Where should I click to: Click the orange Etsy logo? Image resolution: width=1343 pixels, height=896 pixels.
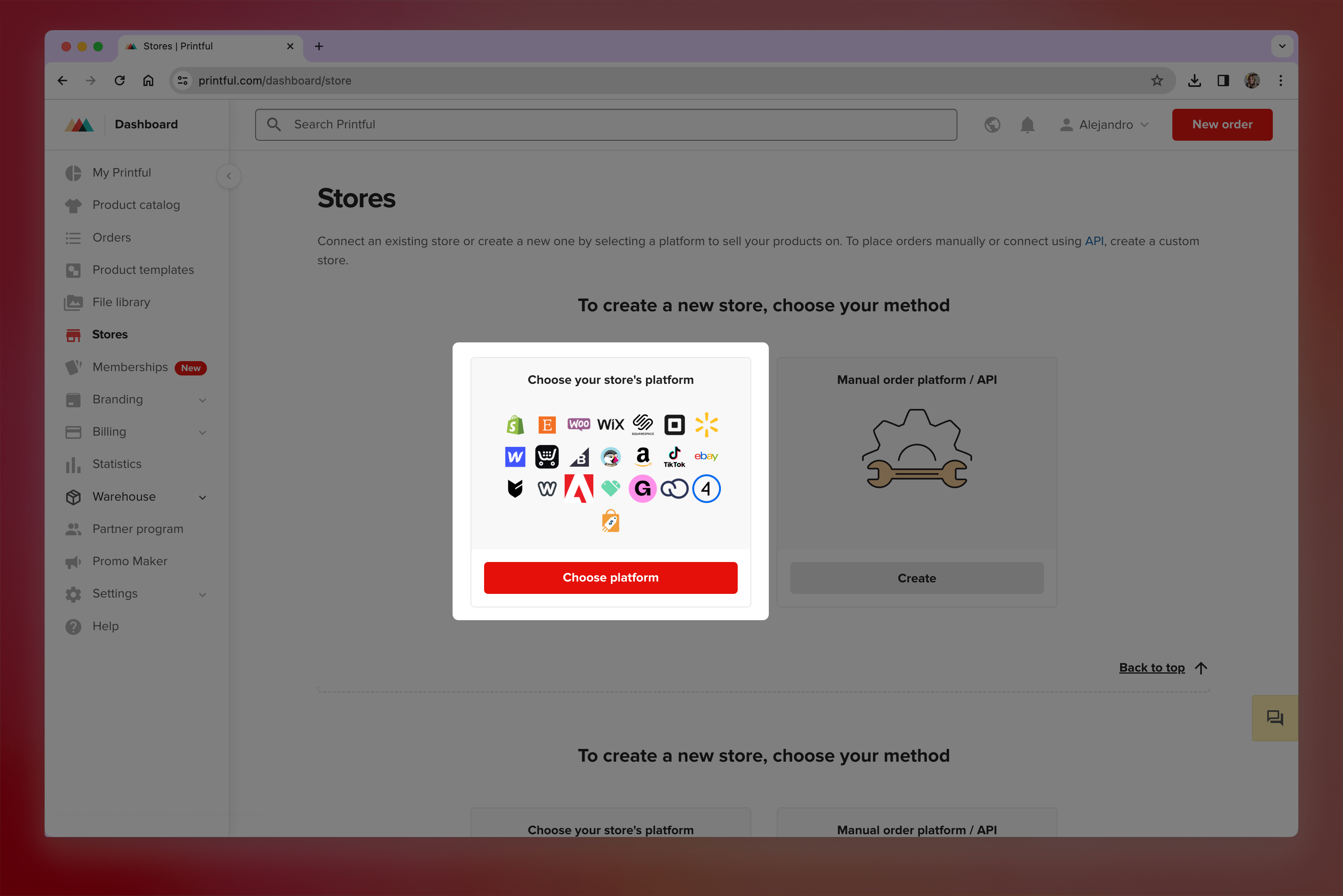point(547,424)
